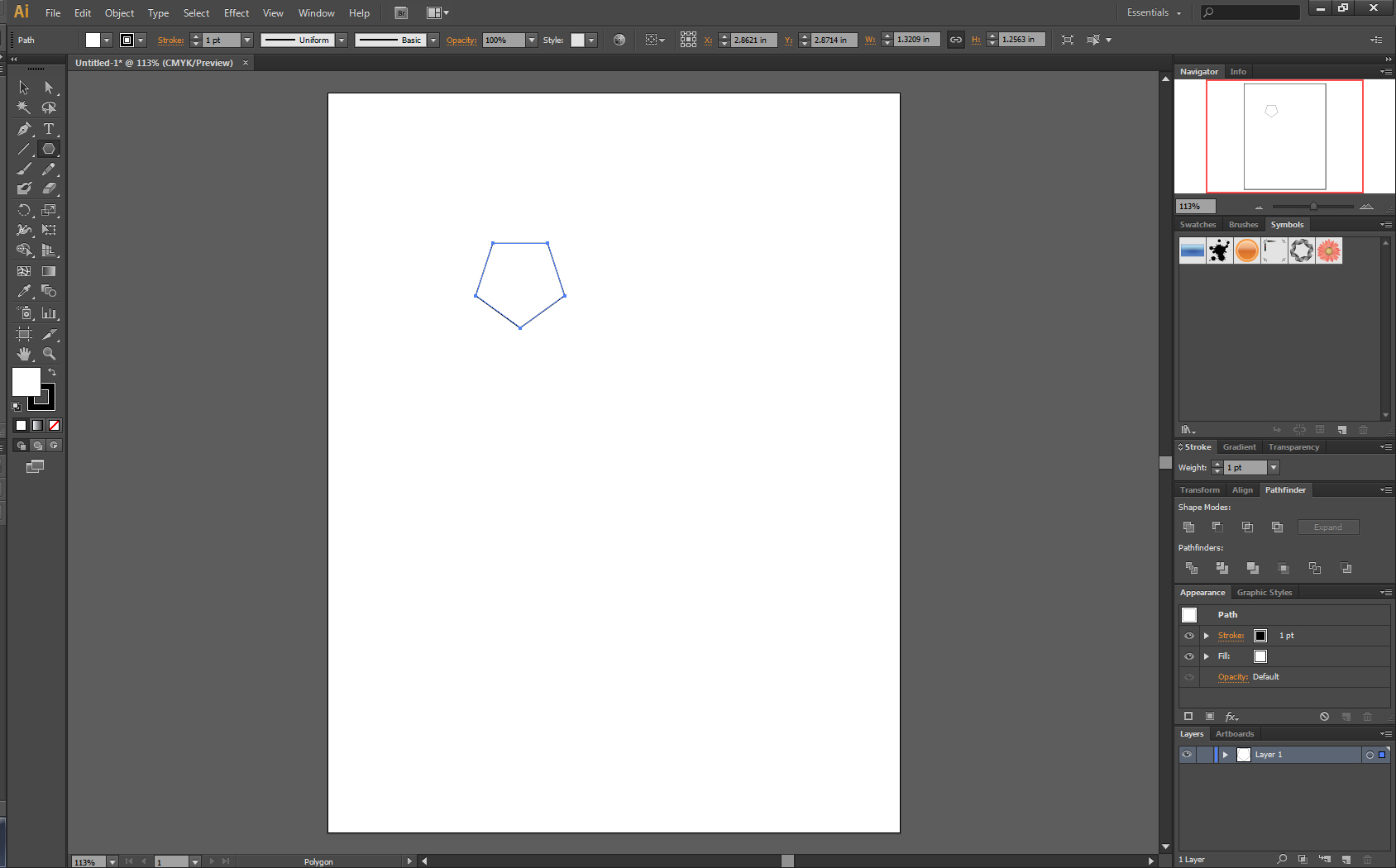Switch to the Graphic Styles tab
This screenshot has width=1396, height=868.
[x=1265, y=593]
